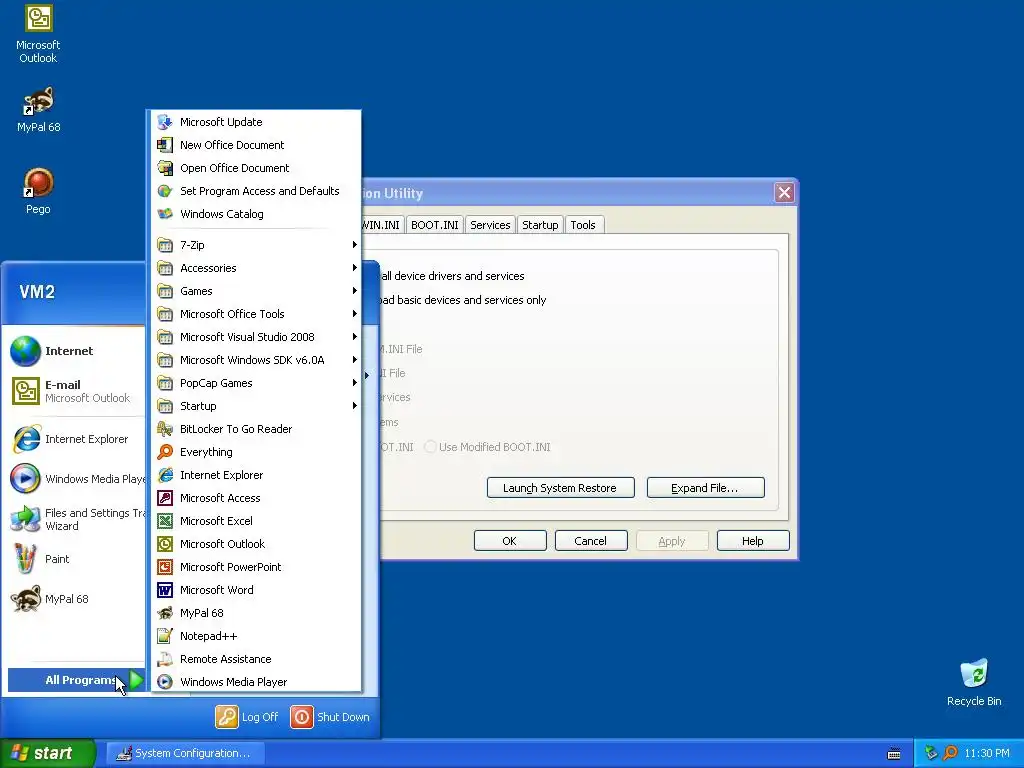Click the All Programs green arrow

pos(136,680)
